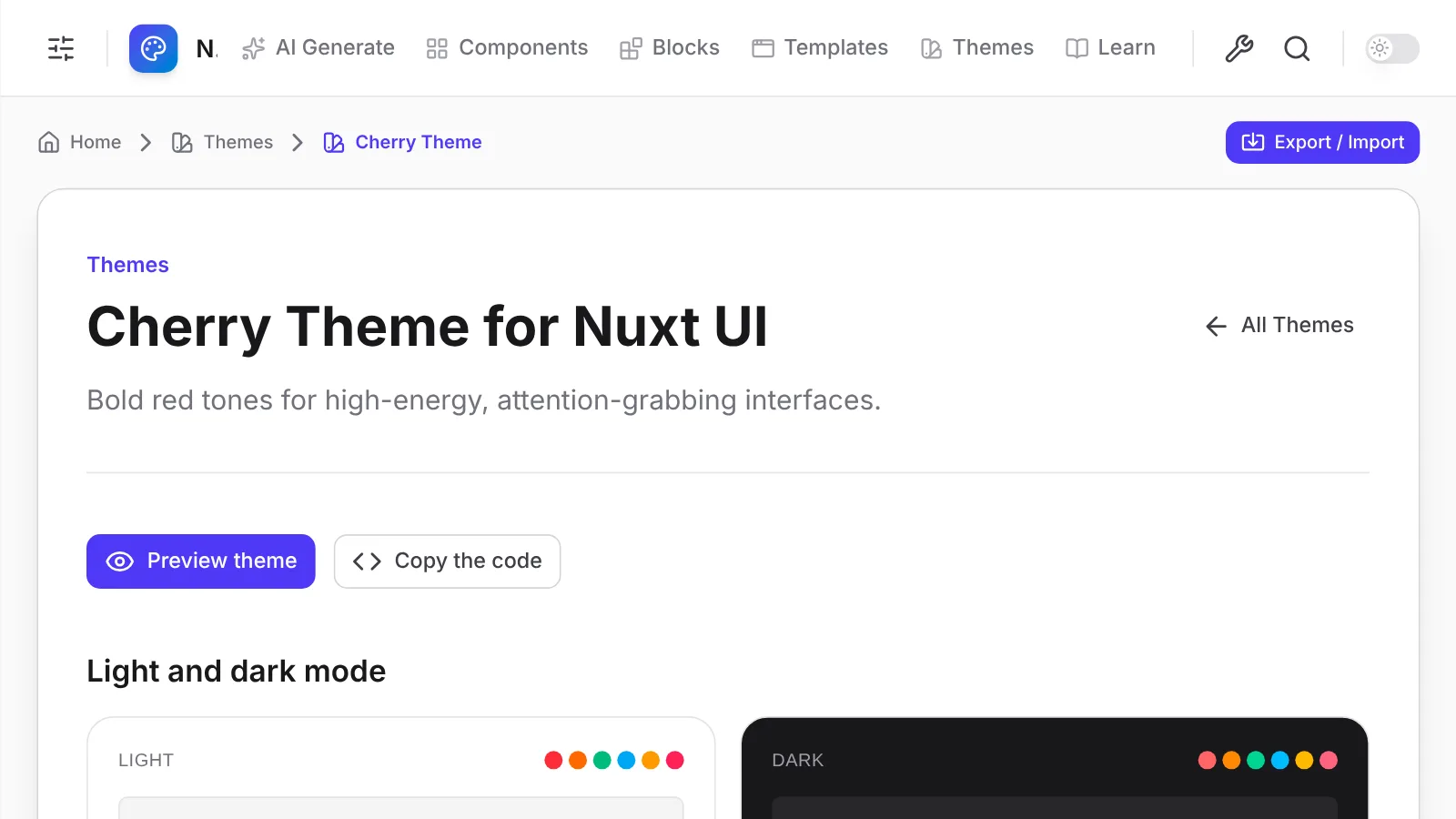Open AI Generate in the navigation

point(318,47)
